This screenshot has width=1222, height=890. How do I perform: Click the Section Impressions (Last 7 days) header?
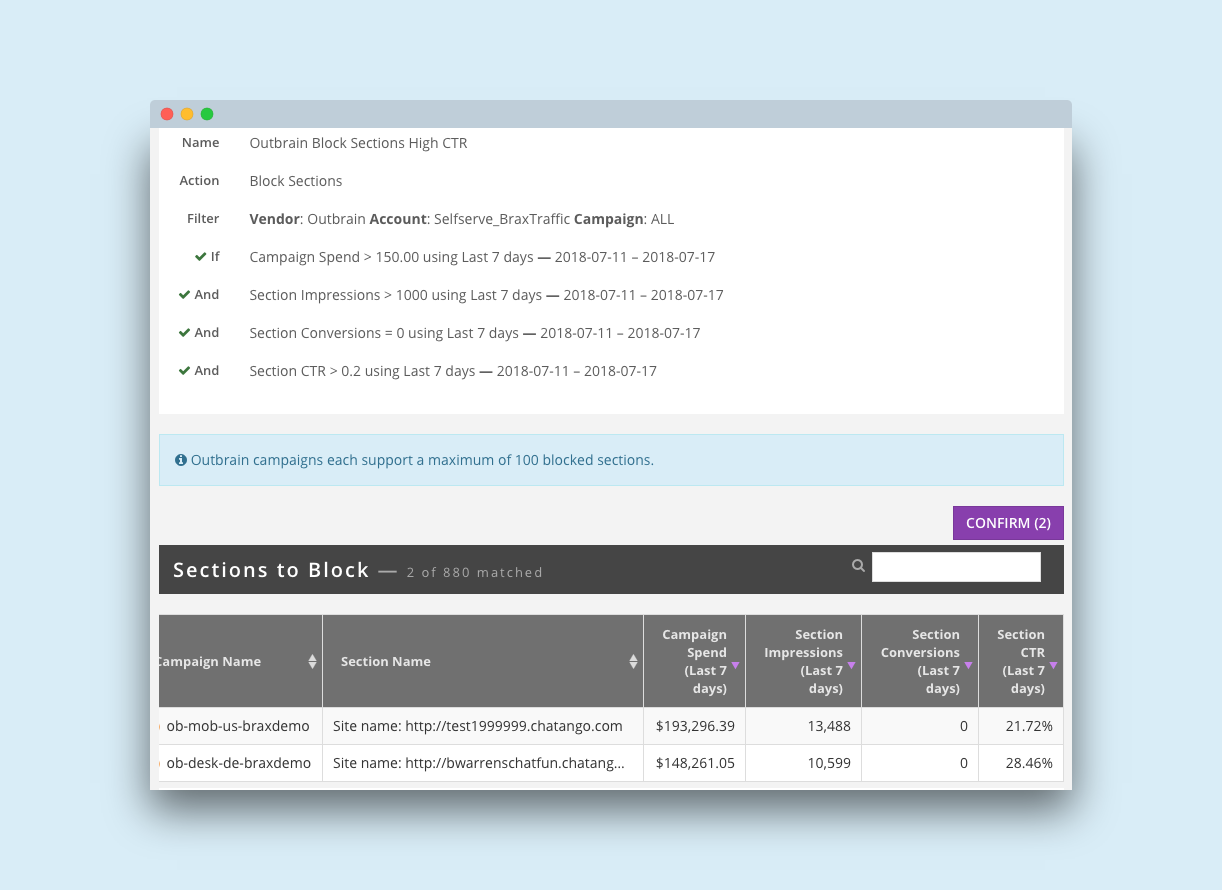pos(804,661)
